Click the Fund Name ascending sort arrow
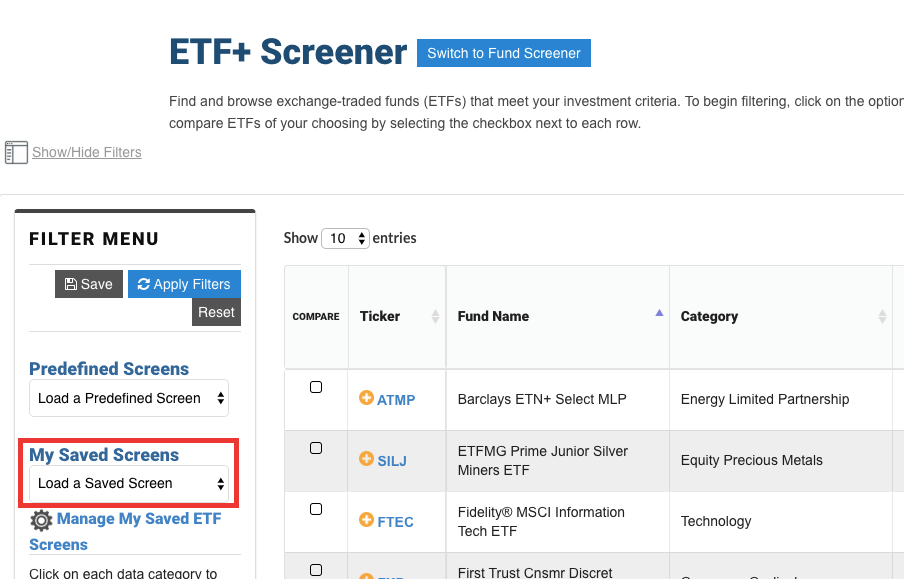 click(659, 313)
